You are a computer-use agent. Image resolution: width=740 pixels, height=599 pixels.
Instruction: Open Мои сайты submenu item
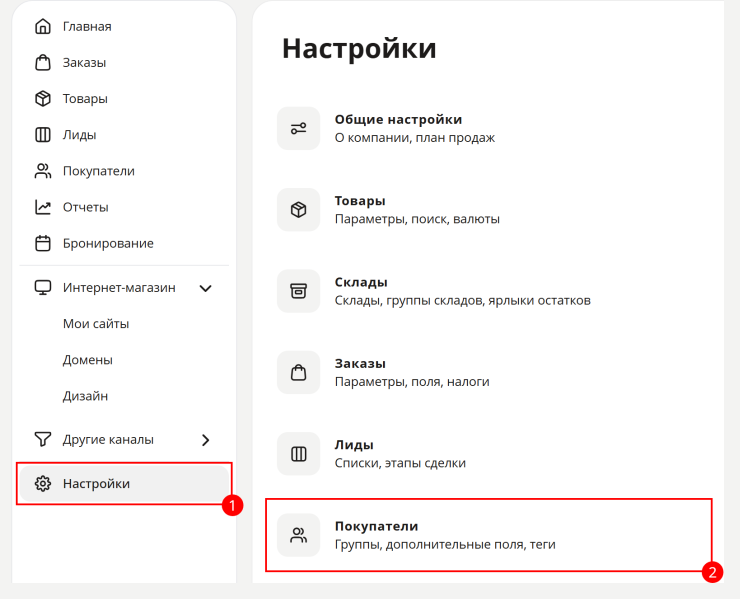96,324
